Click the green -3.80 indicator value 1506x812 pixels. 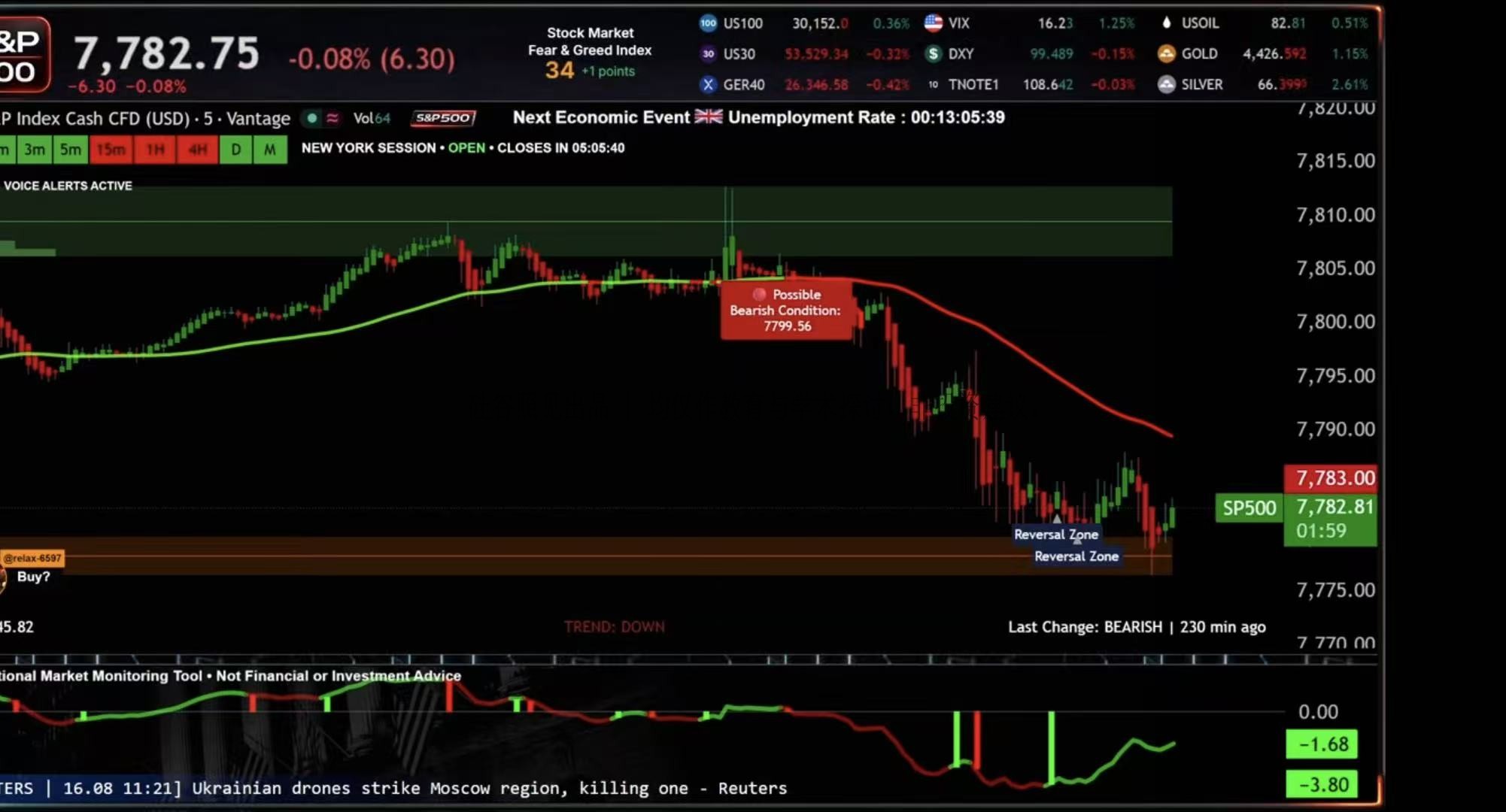[x=1322, y=785]
